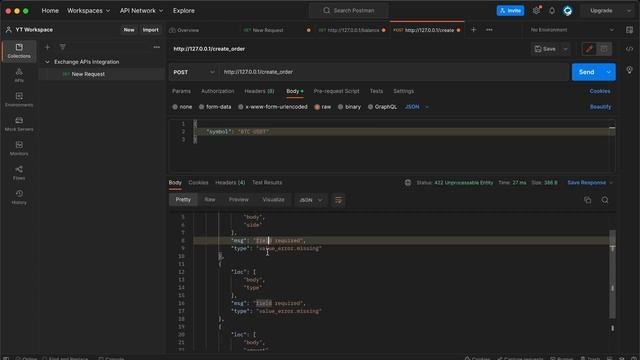The width and height of the screenshot is (640, 360).
Task: Select the form-data body type
Action: (x=215, y=107)
